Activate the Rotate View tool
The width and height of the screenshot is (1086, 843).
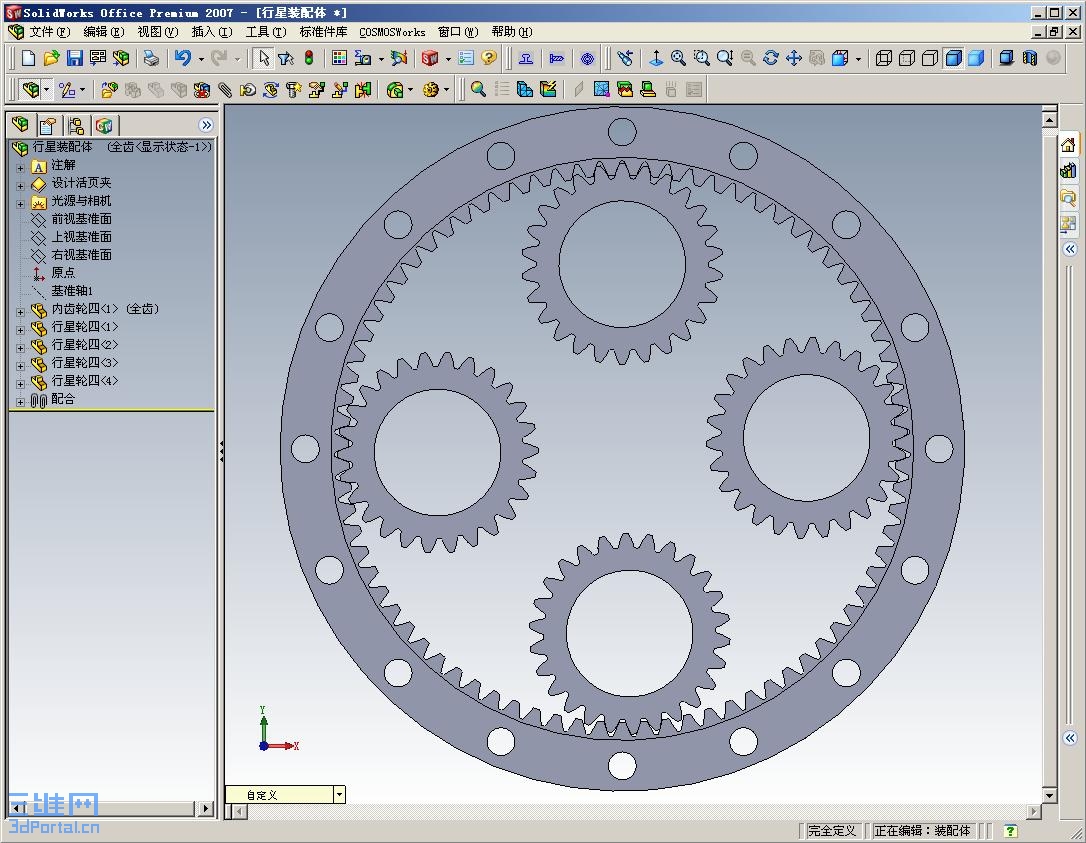pos(771,58)
